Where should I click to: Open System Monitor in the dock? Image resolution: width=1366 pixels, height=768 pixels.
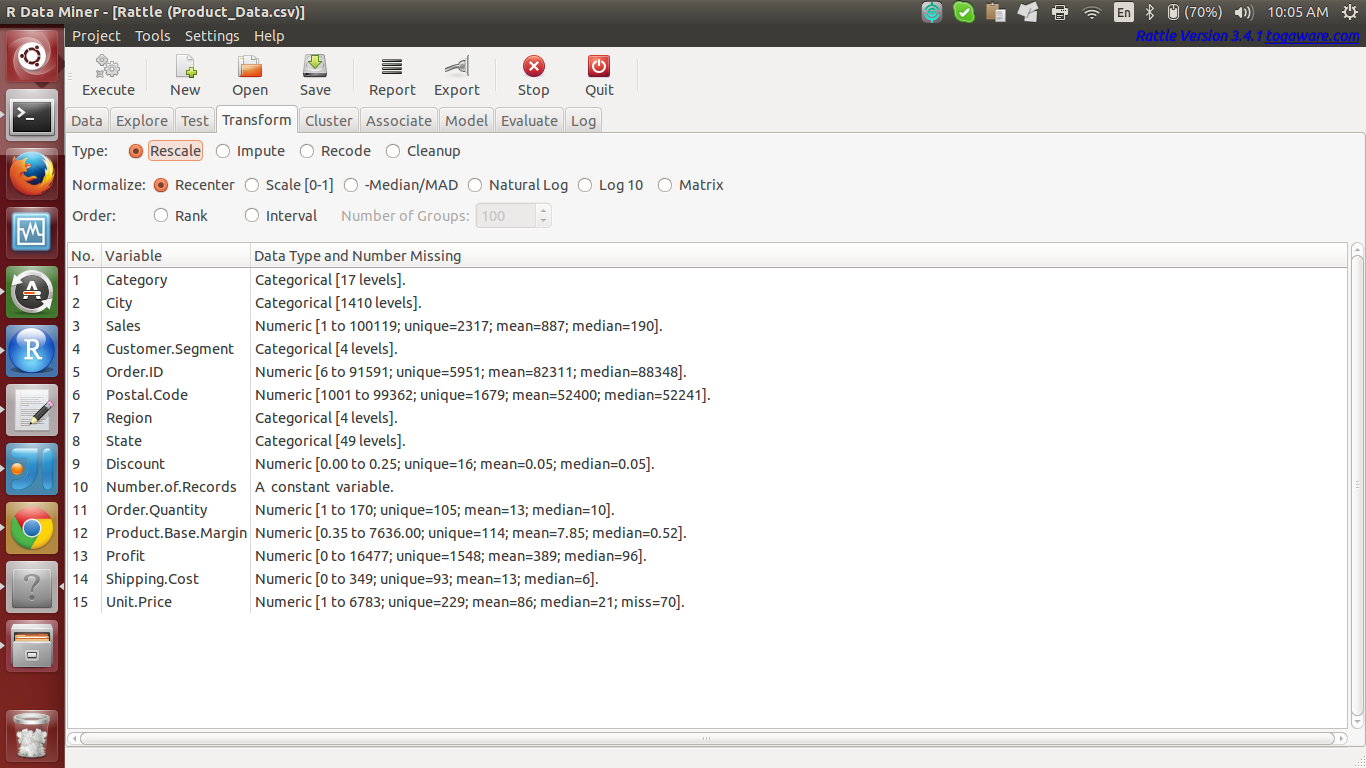[32, 233]
